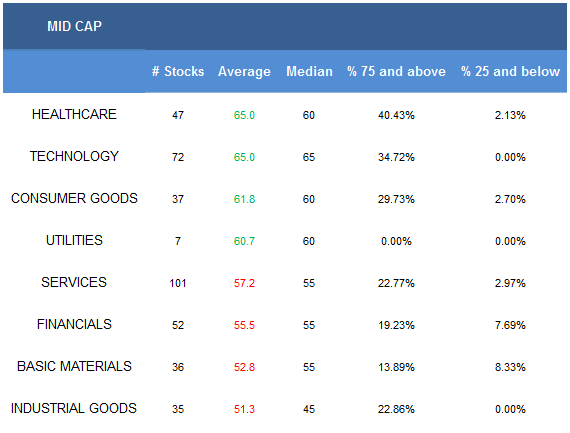Click the 8.33% Basic Materials cell

[510, 367]
